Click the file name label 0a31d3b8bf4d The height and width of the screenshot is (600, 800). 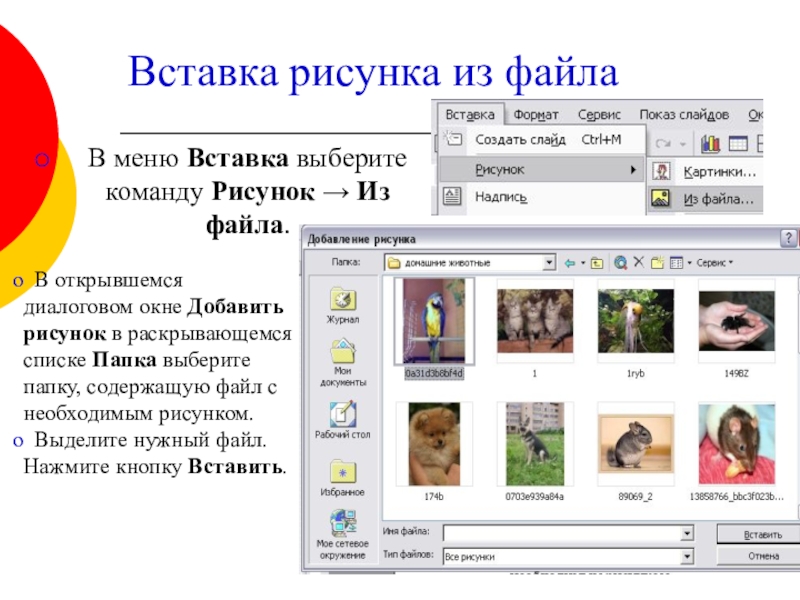pos(434,373)
